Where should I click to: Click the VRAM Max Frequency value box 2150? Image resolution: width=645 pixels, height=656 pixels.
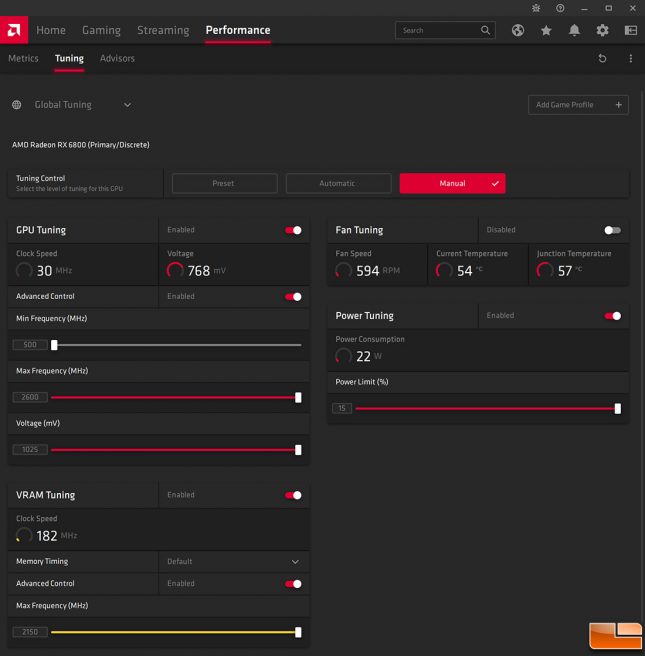click(x=30, y=632)
